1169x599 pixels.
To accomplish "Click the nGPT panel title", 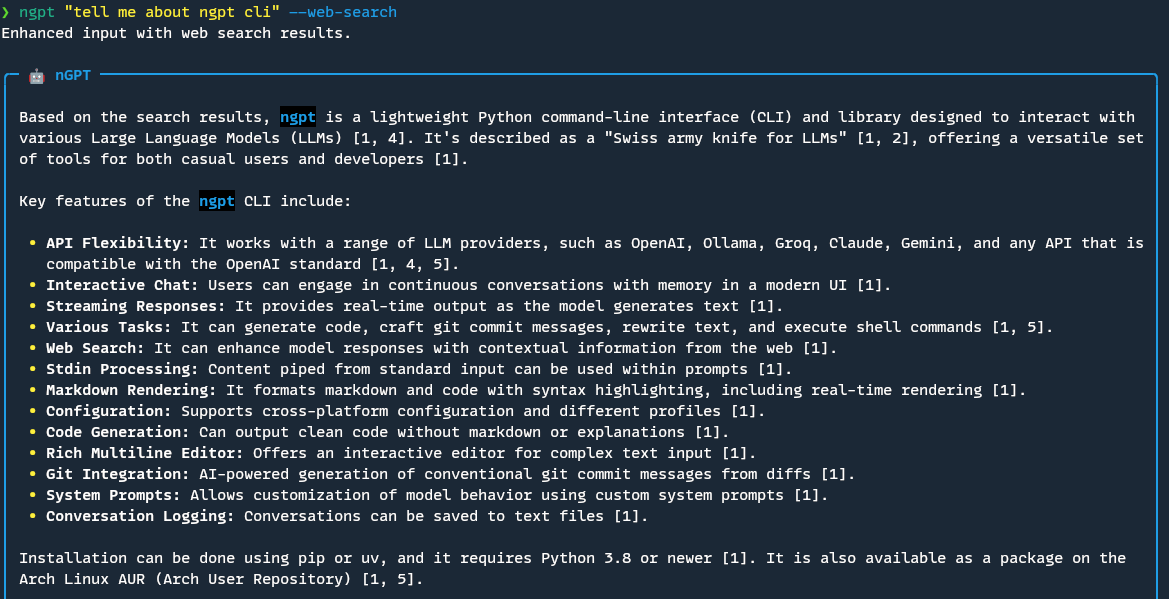I will (x=73, y=75).
